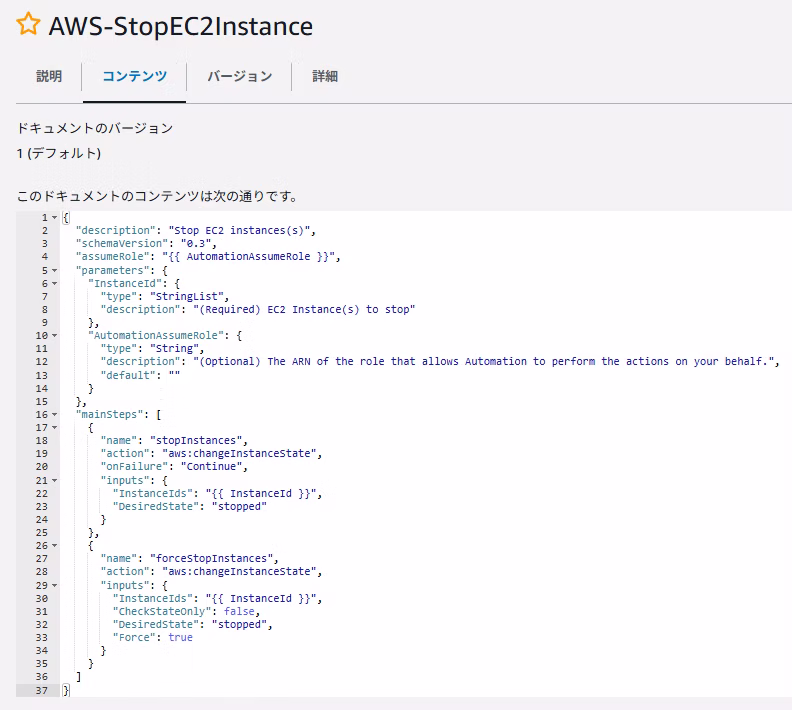Fold the "inputs" block on line 21
The width and height of the screenshot is (792, 710).
coord(55,481)
